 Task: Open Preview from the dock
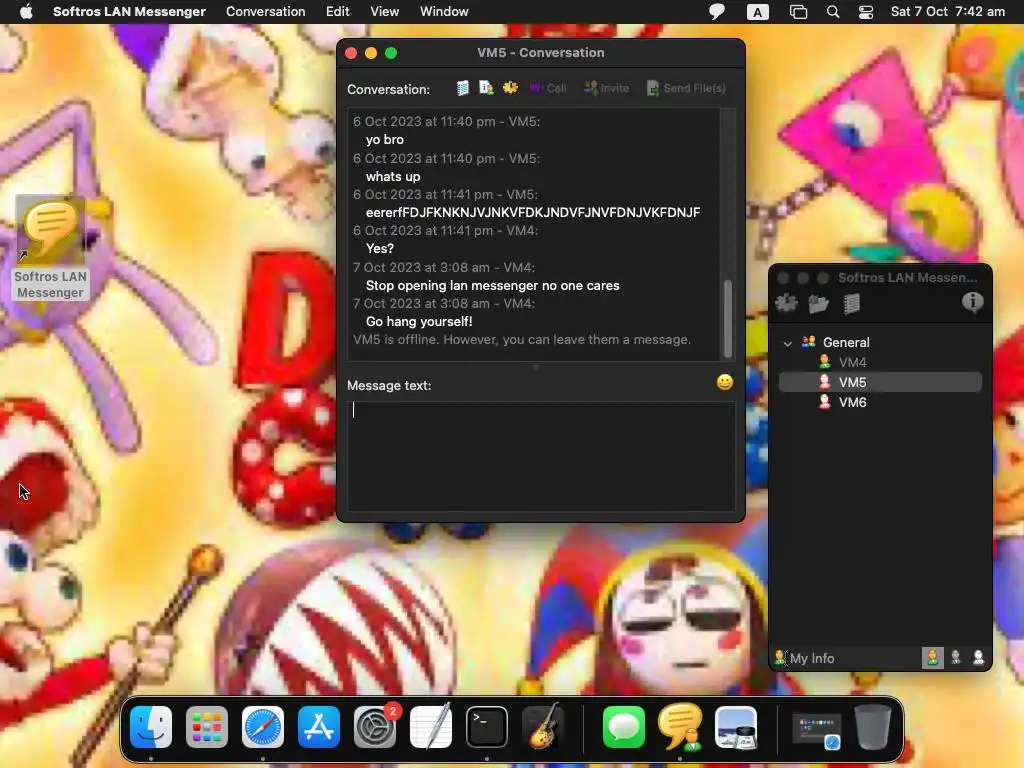tap(736, 727)
